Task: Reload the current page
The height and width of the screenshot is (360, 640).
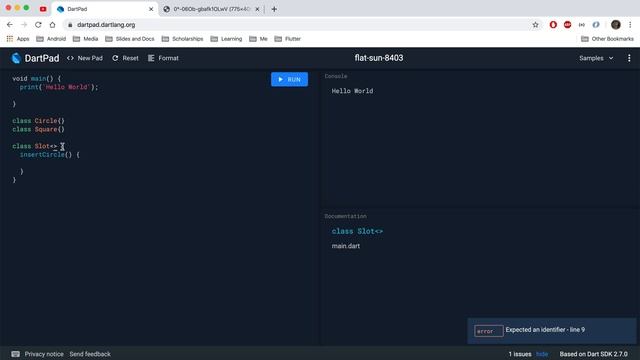Action: pyautogui.click(x=38, y=24)
